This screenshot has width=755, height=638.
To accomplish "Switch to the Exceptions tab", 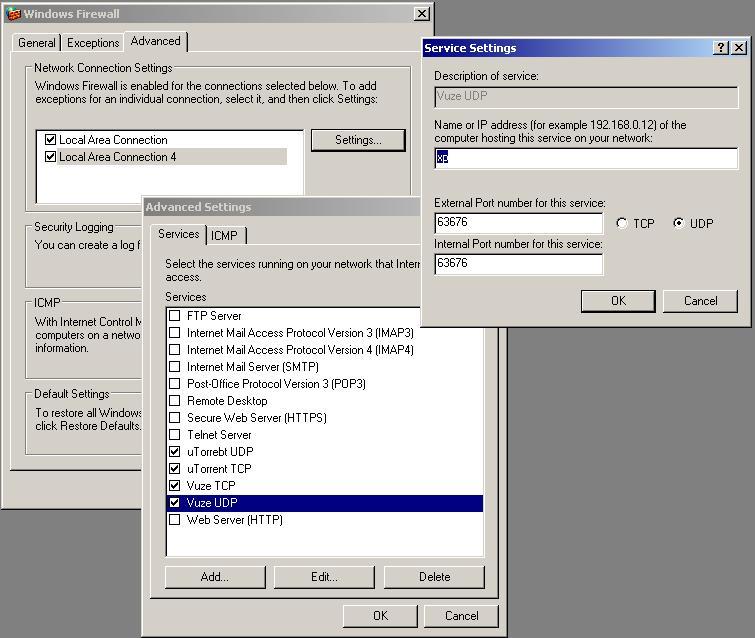I will click(x=92, y=43).
